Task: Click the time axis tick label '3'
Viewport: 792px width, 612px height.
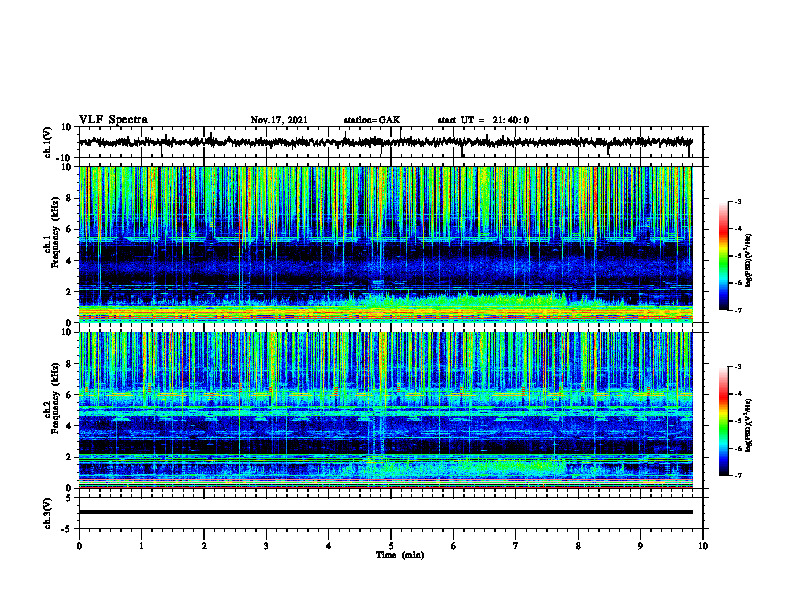Action: click(266, 546)
